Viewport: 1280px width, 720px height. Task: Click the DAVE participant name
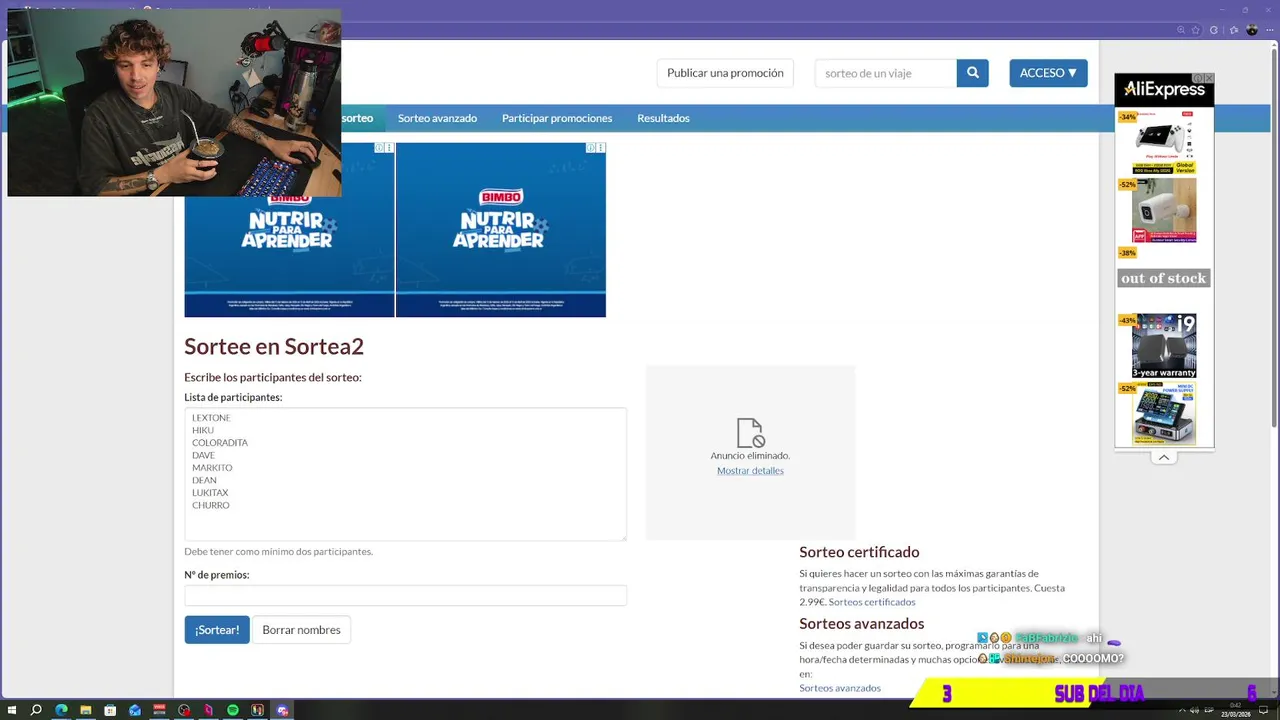coord(203,455)
